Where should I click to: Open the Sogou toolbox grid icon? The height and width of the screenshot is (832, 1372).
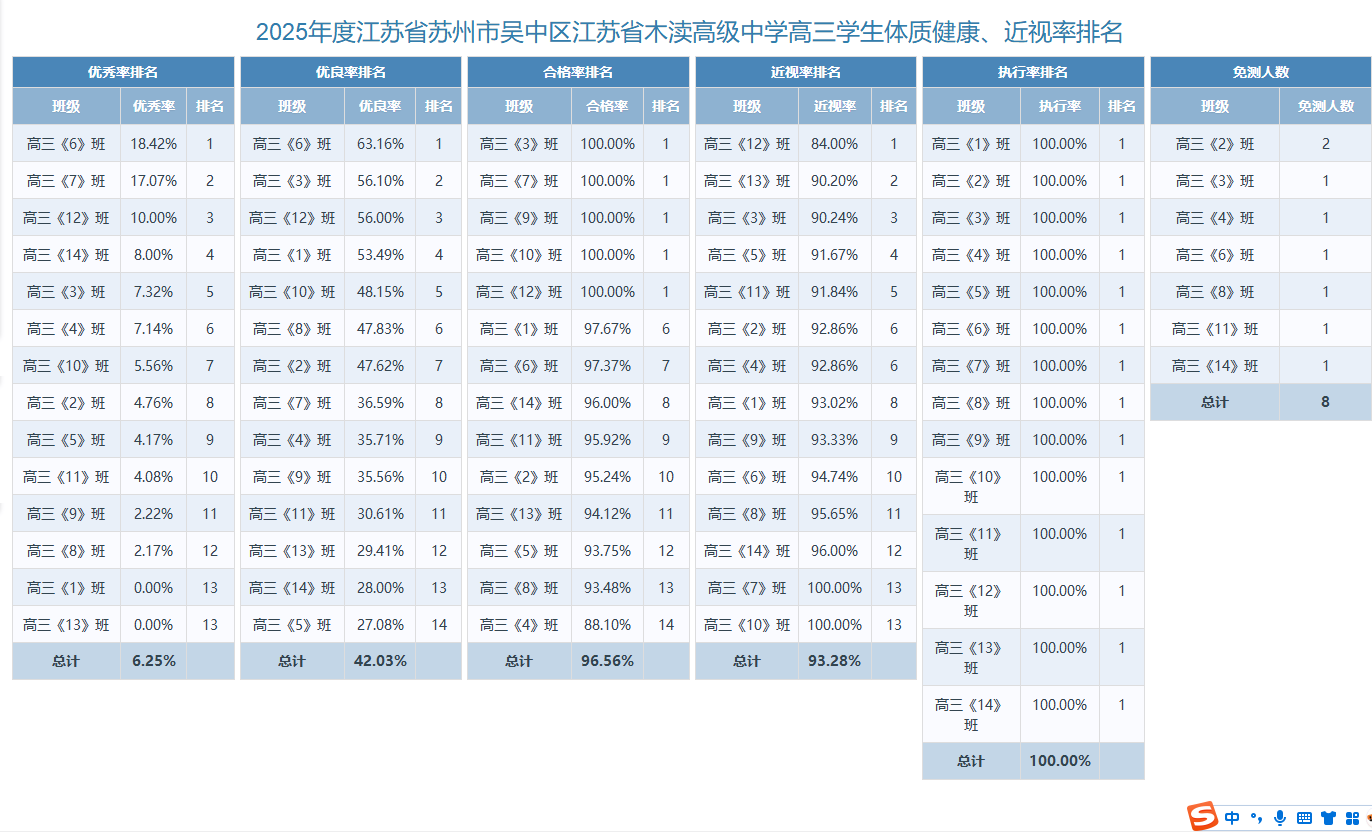(x=1353, y=817)
